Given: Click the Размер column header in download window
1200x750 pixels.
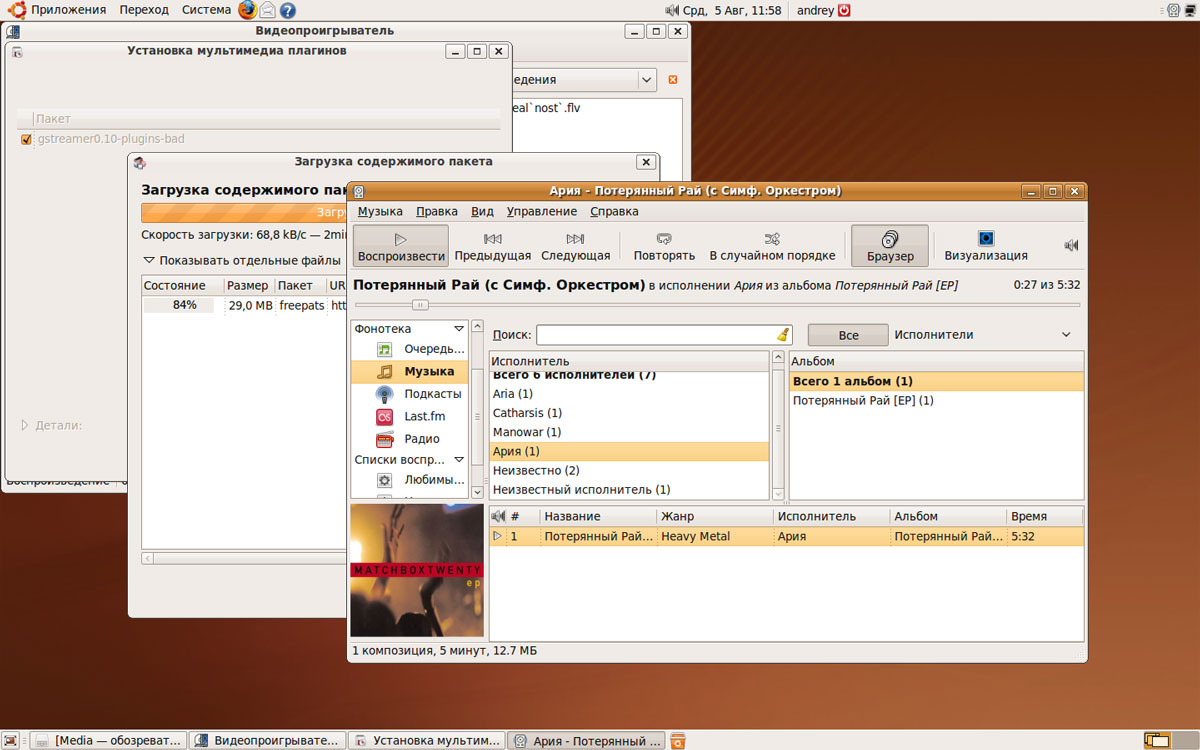Looking at the screenshot, I should [x=247, y=285].
